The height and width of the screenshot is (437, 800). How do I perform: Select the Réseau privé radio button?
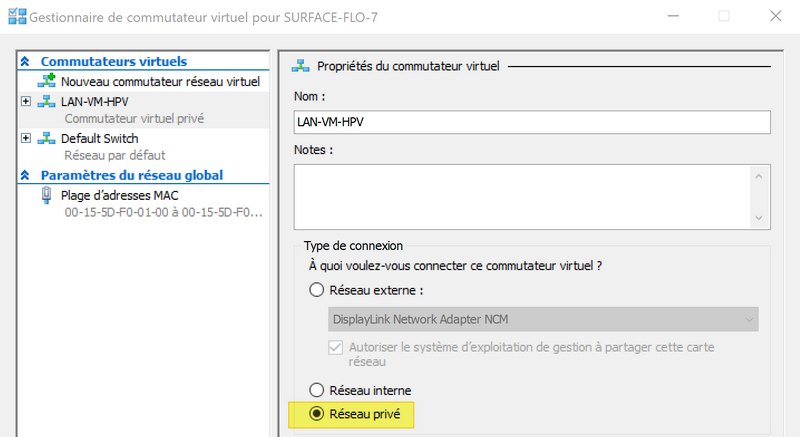[x=317, y=414]
